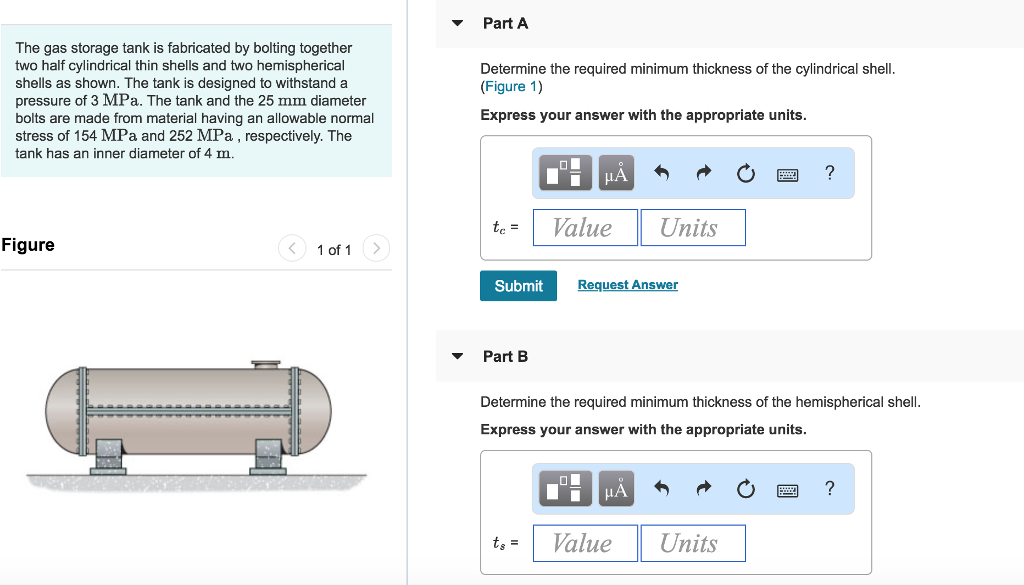1024x585 pixels.
Task: Redo the last entry in Part A
Action: (703, 172)
